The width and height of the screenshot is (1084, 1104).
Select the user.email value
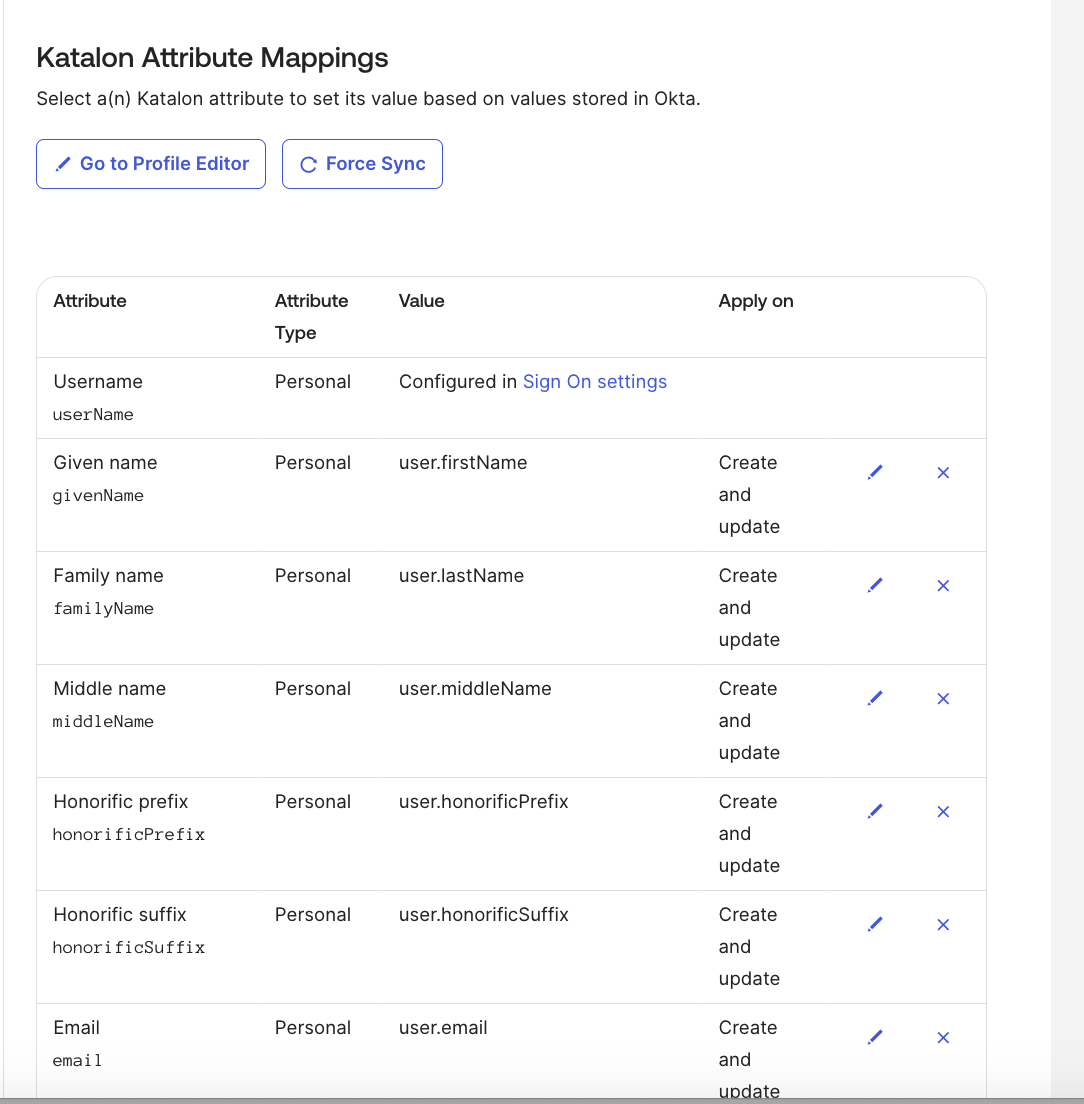pos(443,1028)
